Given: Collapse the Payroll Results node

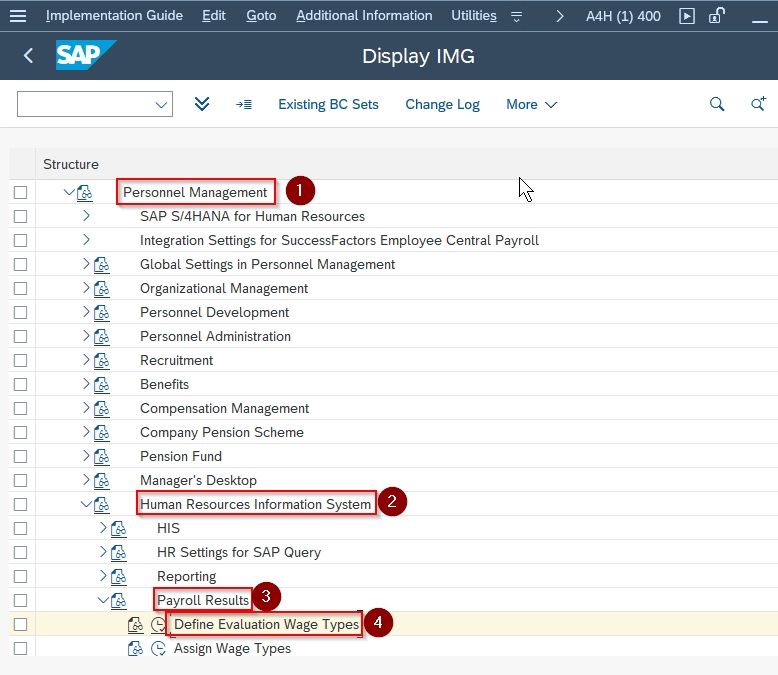Looking at the screenshot, I should tap(103, 600).
